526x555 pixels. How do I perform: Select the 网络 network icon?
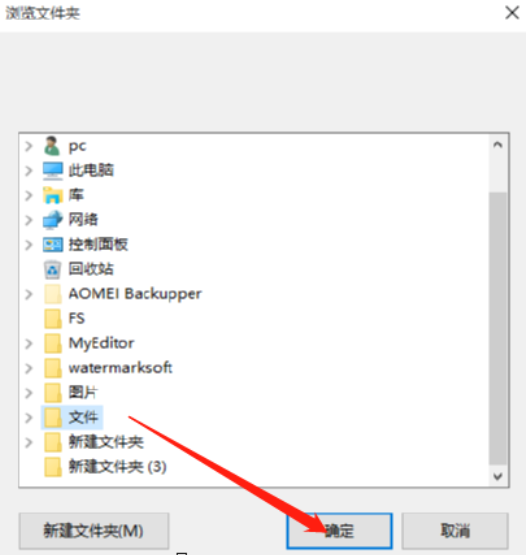[52, 220]
